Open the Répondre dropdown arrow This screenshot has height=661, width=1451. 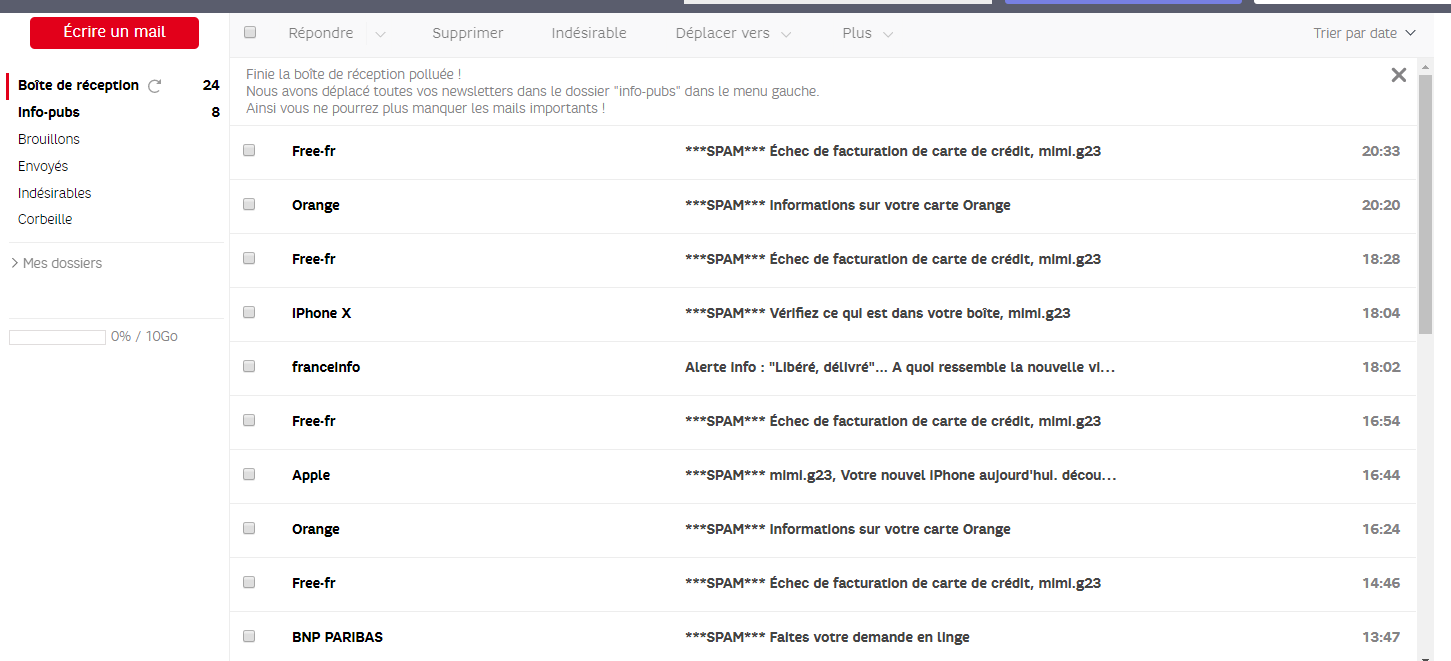380,33
